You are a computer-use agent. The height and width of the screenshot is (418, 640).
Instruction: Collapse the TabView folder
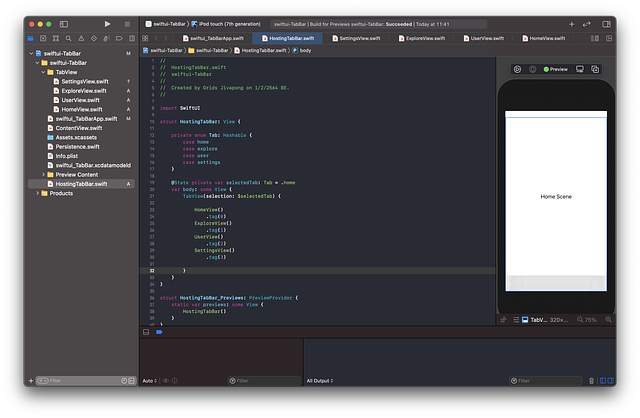coord(43,72)
